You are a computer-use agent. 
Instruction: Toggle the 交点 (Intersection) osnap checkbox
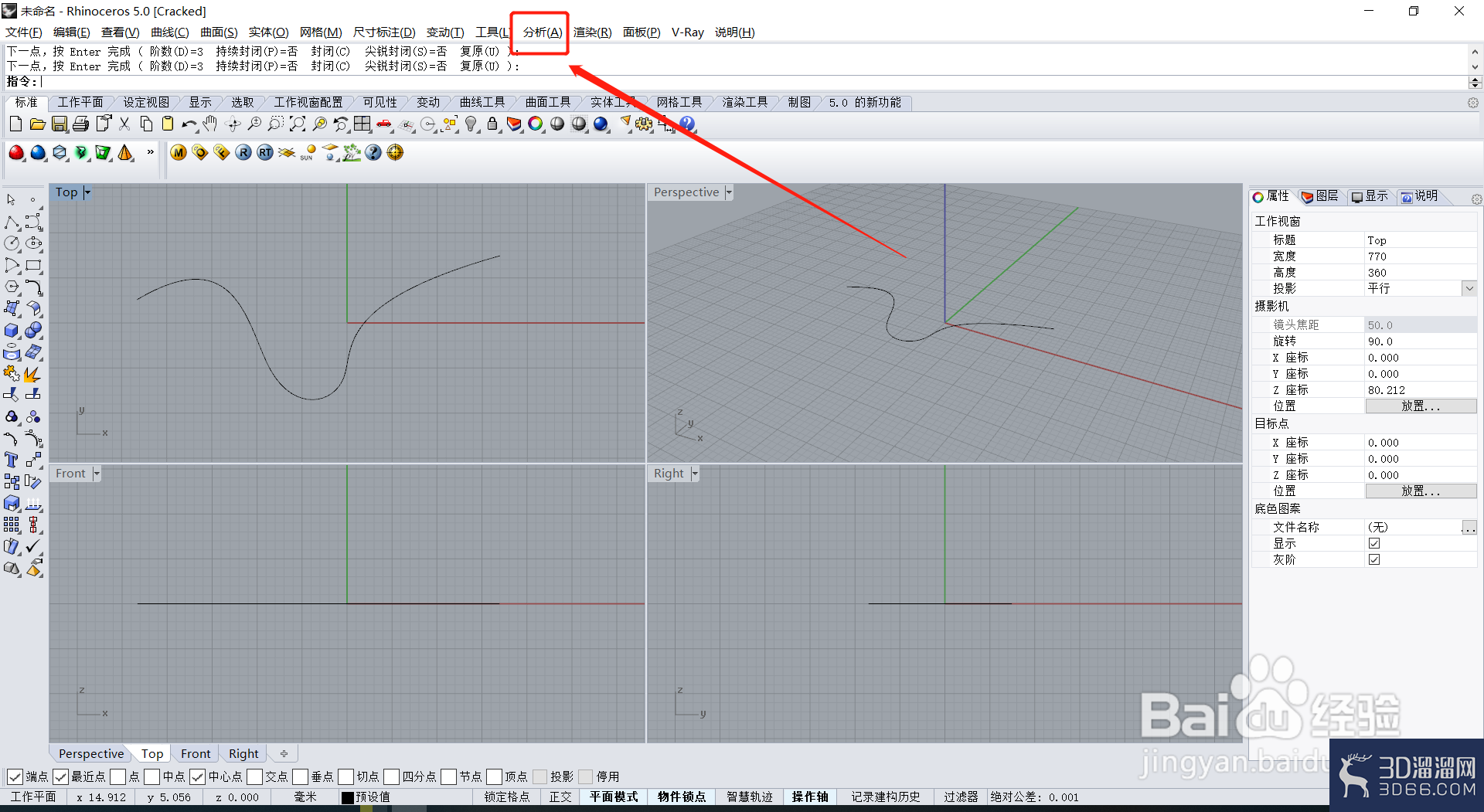tap(254, 776)
